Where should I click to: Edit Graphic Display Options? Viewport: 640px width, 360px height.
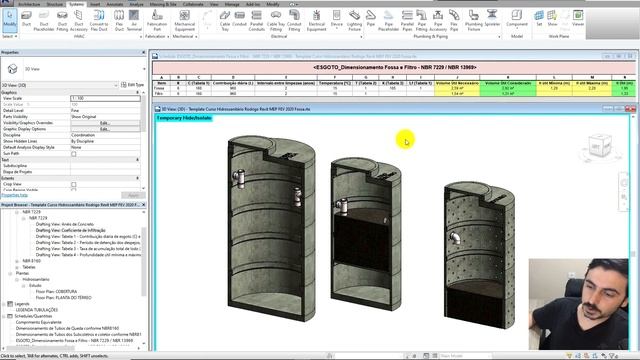coord(105,129)
